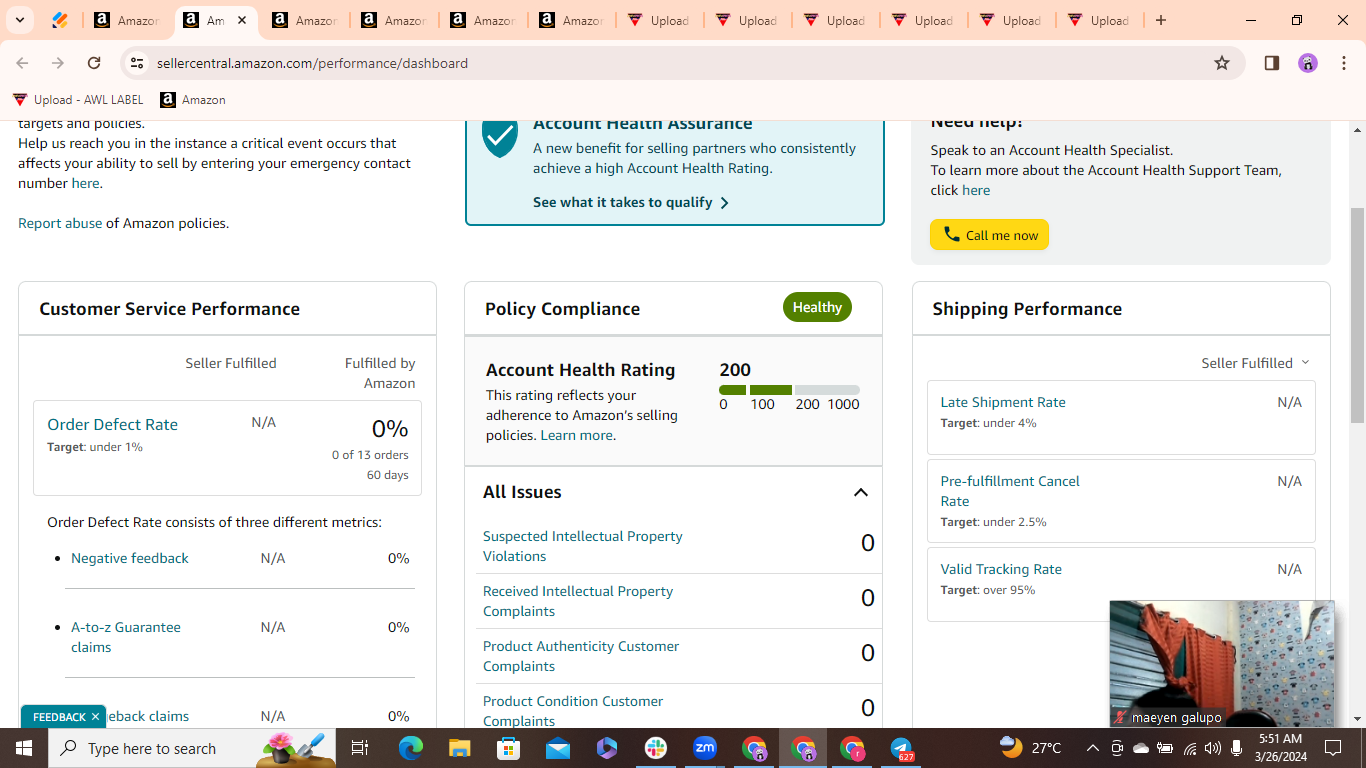Open the Mail app from the taskbar
The width and height of the screenshot is (1366, 768).
(558, 748)
